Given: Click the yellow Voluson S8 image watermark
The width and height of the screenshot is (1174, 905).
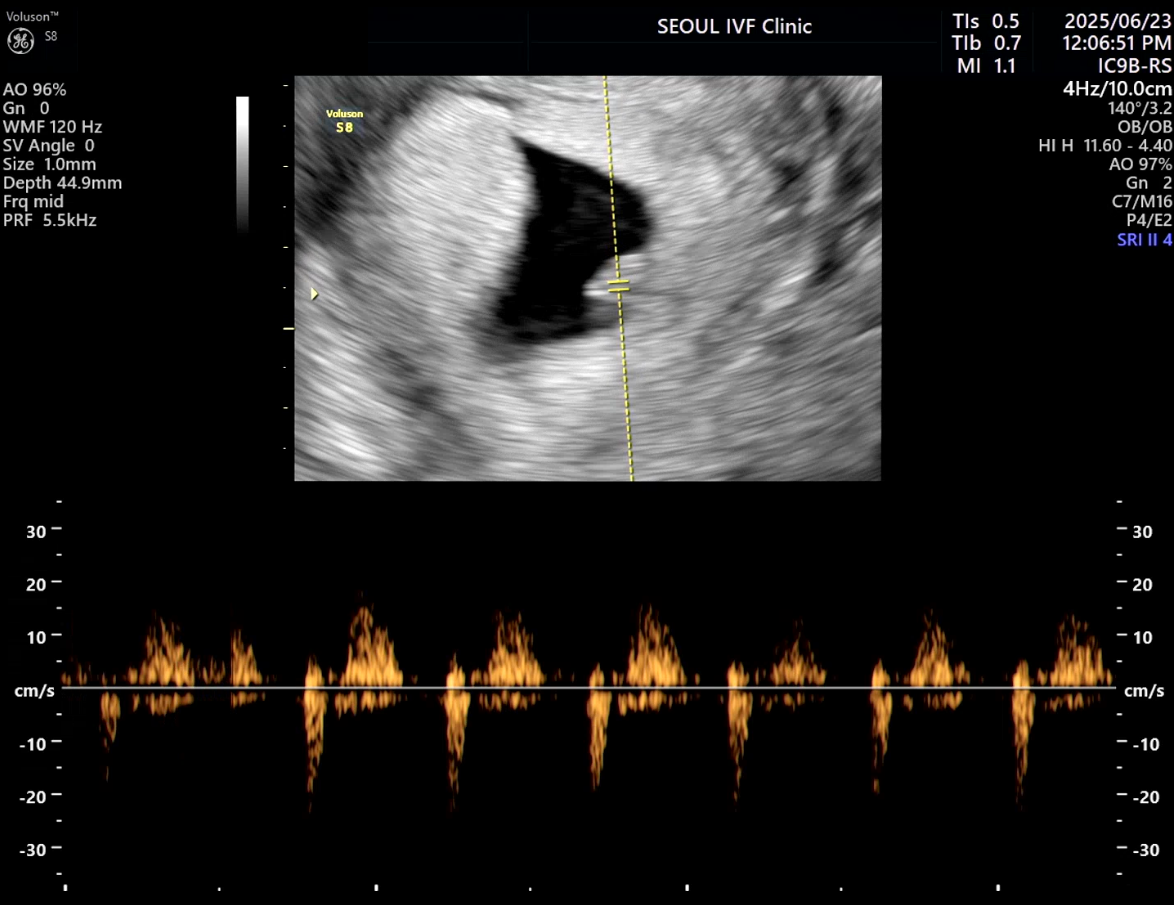Looking at the screenshot, I should pos(344,120).
